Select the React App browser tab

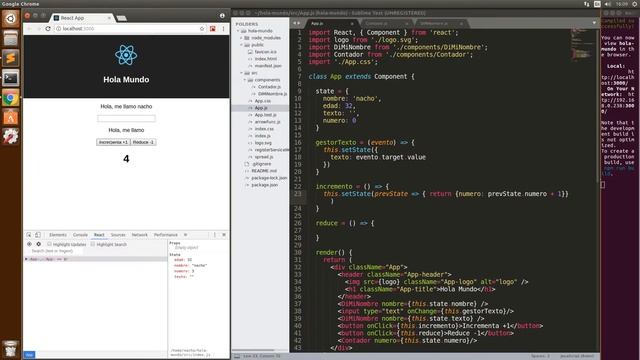coord(82,18)
